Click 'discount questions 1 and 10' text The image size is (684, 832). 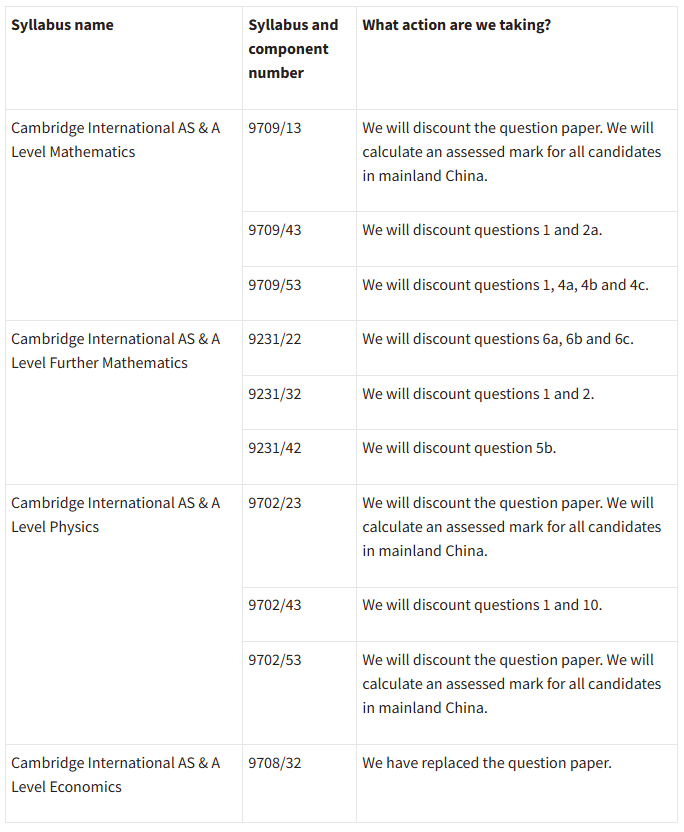507,605
